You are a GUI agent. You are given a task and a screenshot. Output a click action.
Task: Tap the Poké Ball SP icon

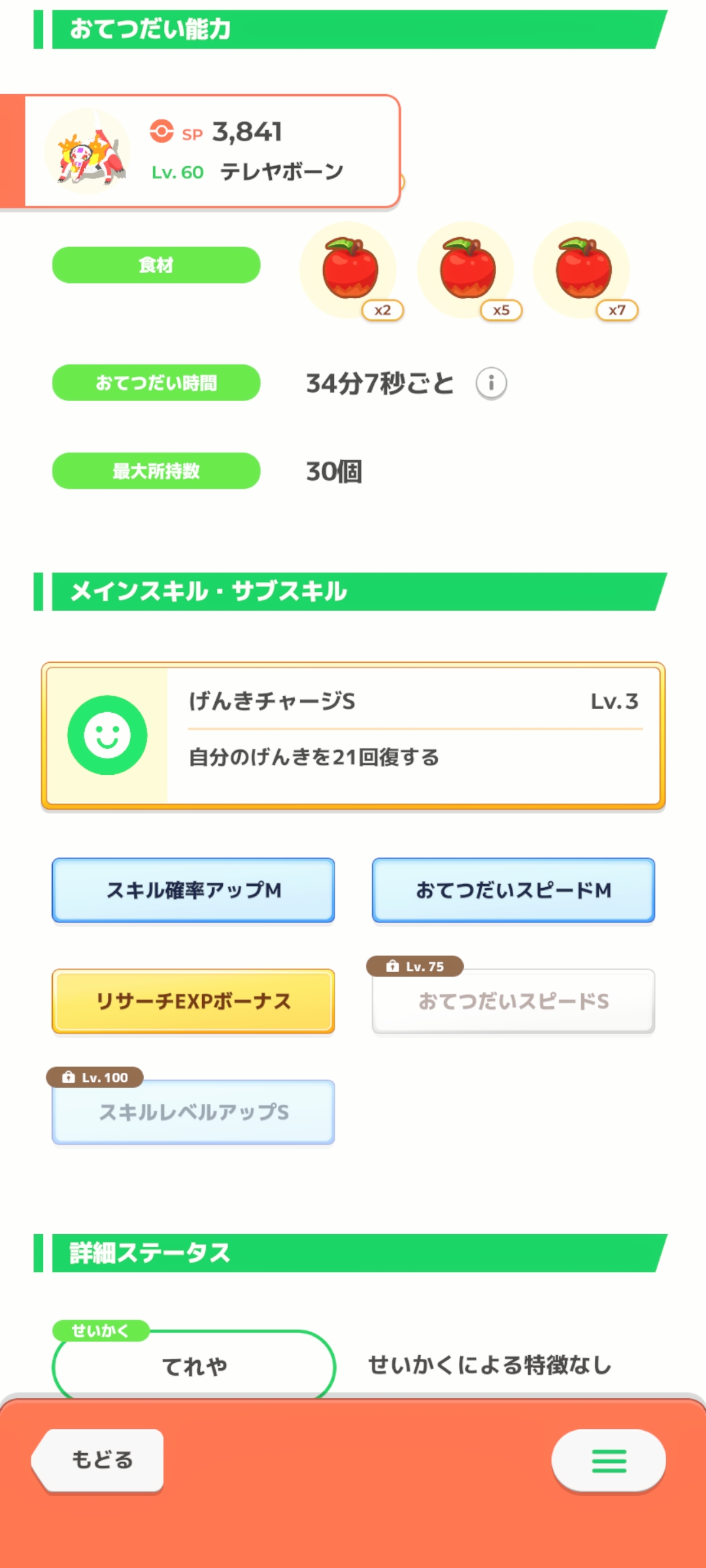(x=161, y=131)
